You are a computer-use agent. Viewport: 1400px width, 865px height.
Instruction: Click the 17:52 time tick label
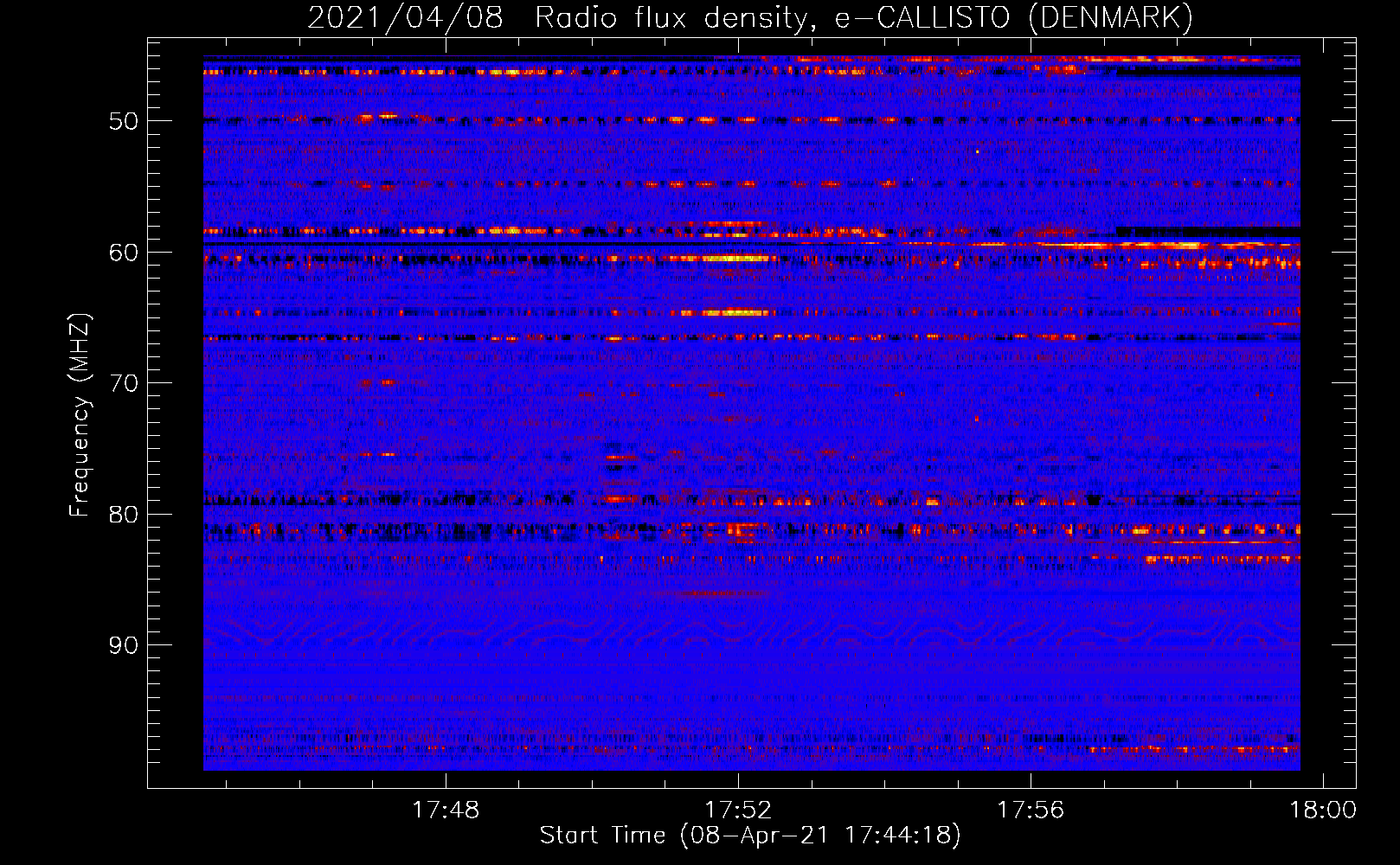[x=738, y=811]
